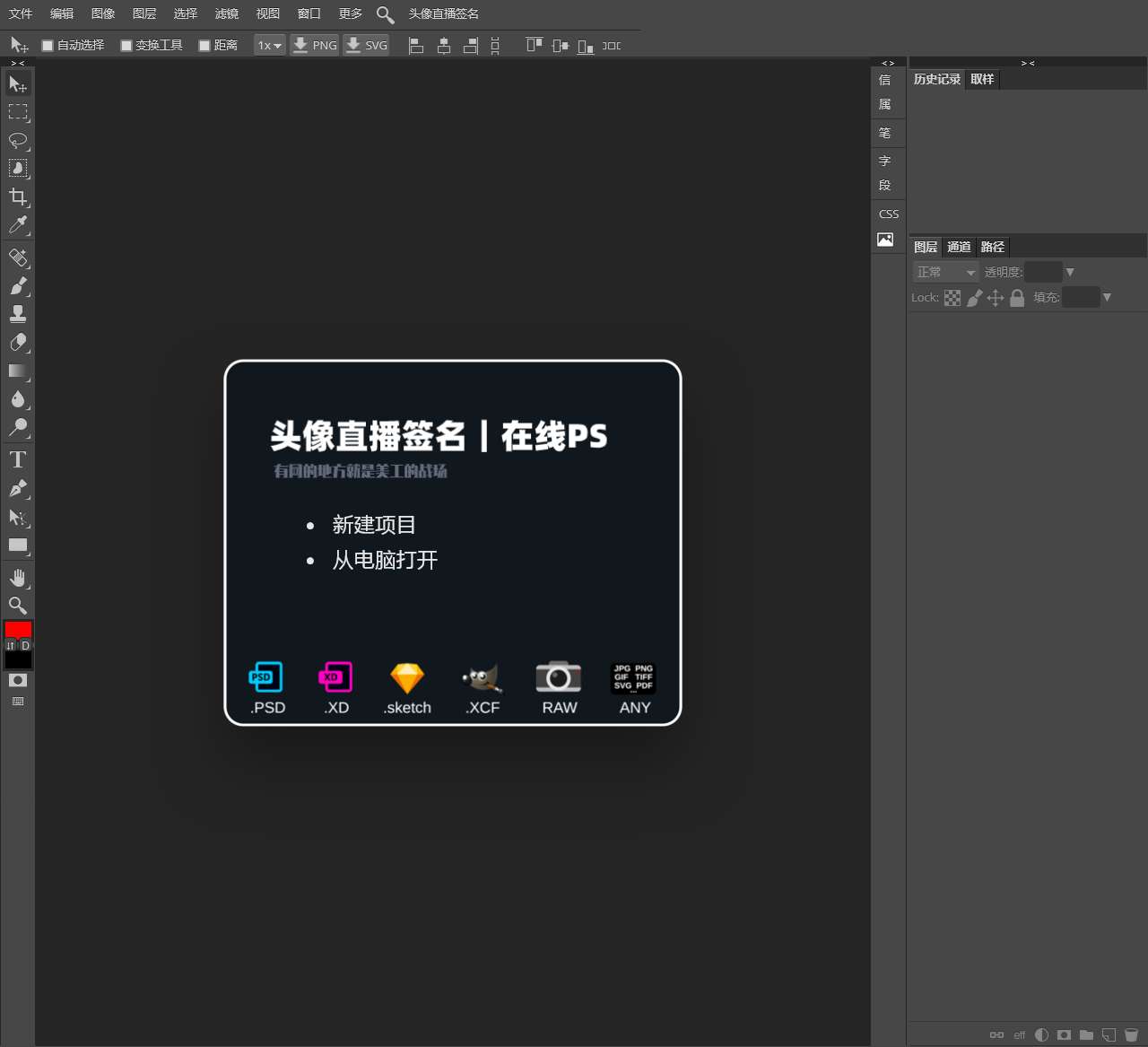Choose the Type text tool
This screenshot has width=1148, height=1047.
pyautogui.click(x=18, y=460)
